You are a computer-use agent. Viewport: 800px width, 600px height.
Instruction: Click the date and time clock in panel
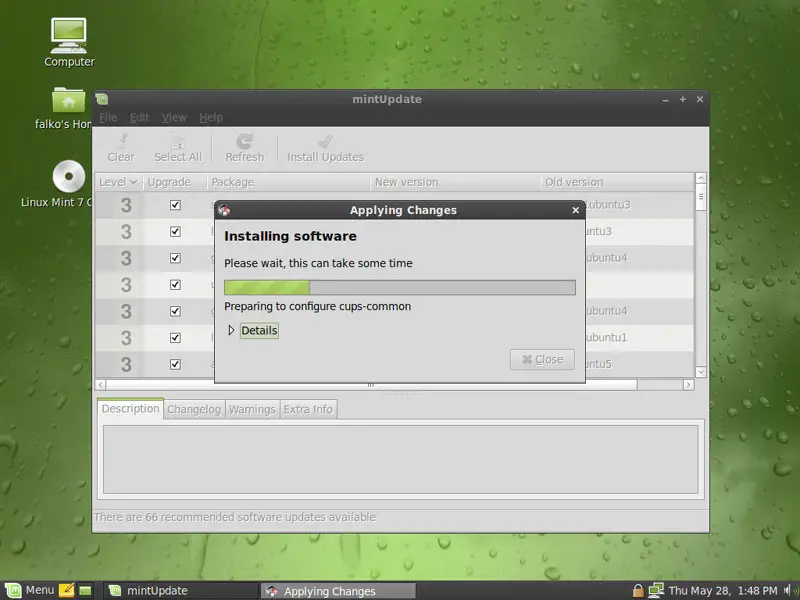[x=723, y=591]
